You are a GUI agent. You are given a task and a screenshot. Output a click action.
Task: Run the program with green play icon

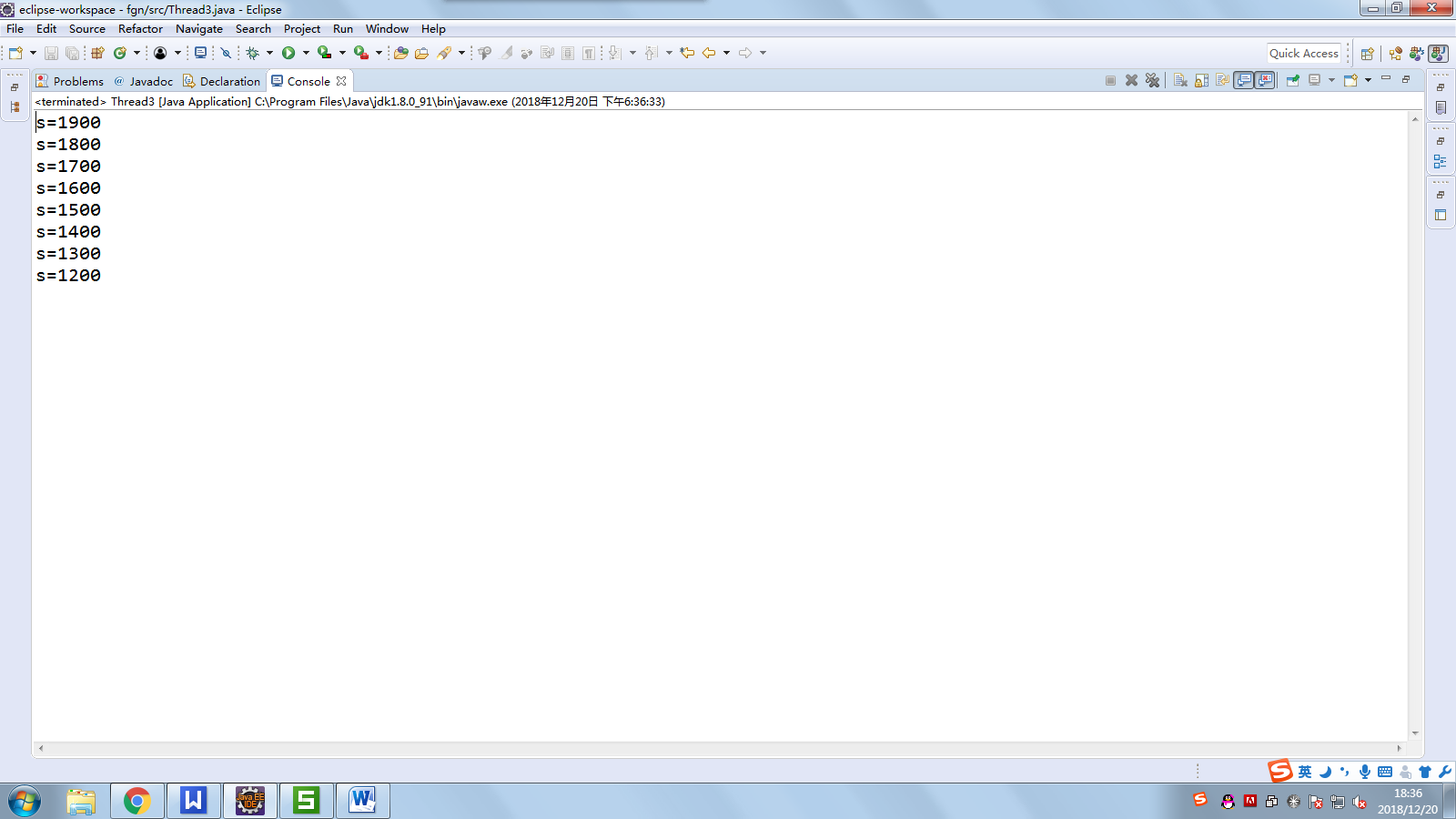[x=288, y=53]
